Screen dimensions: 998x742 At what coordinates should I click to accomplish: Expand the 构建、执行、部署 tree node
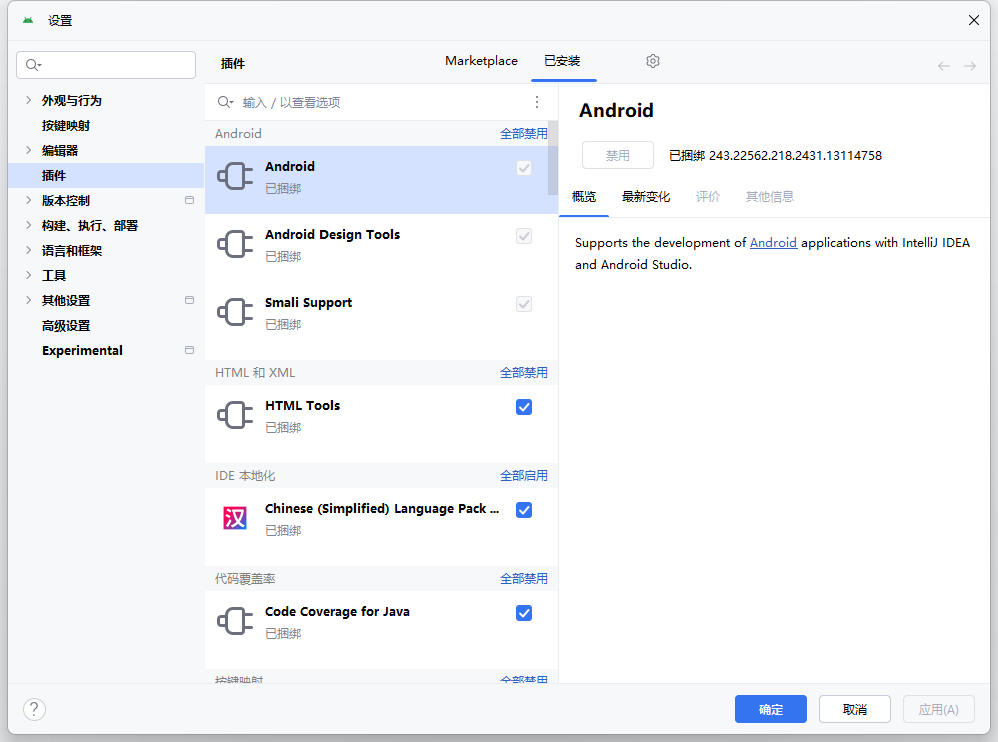29,225
